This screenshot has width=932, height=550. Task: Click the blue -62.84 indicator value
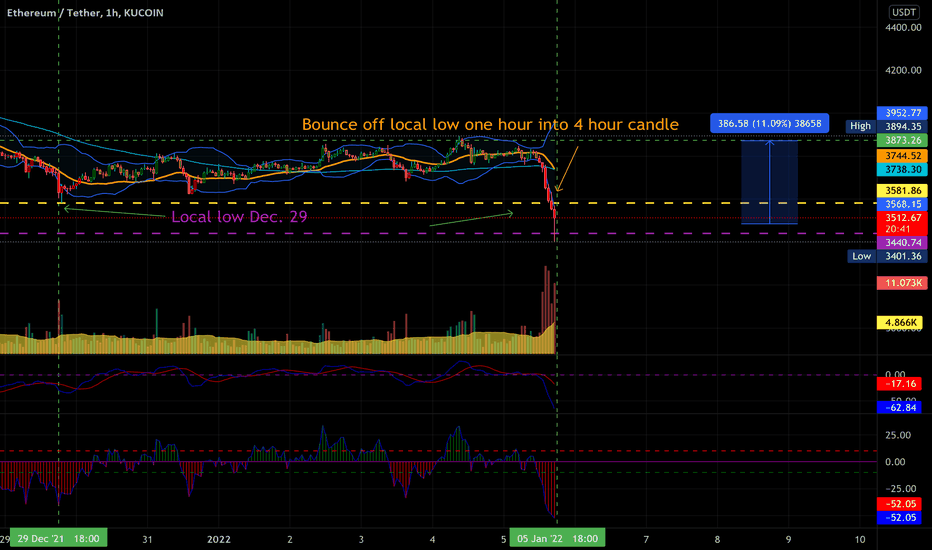tap(900, 408)
